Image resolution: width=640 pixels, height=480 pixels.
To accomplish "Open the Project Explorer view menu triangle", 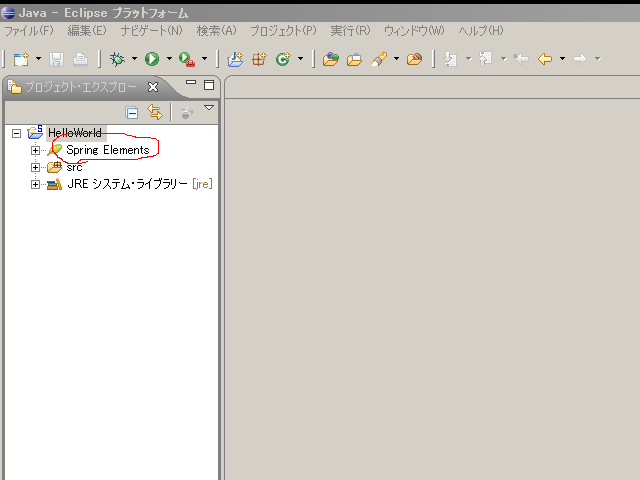I will point(209,108).
